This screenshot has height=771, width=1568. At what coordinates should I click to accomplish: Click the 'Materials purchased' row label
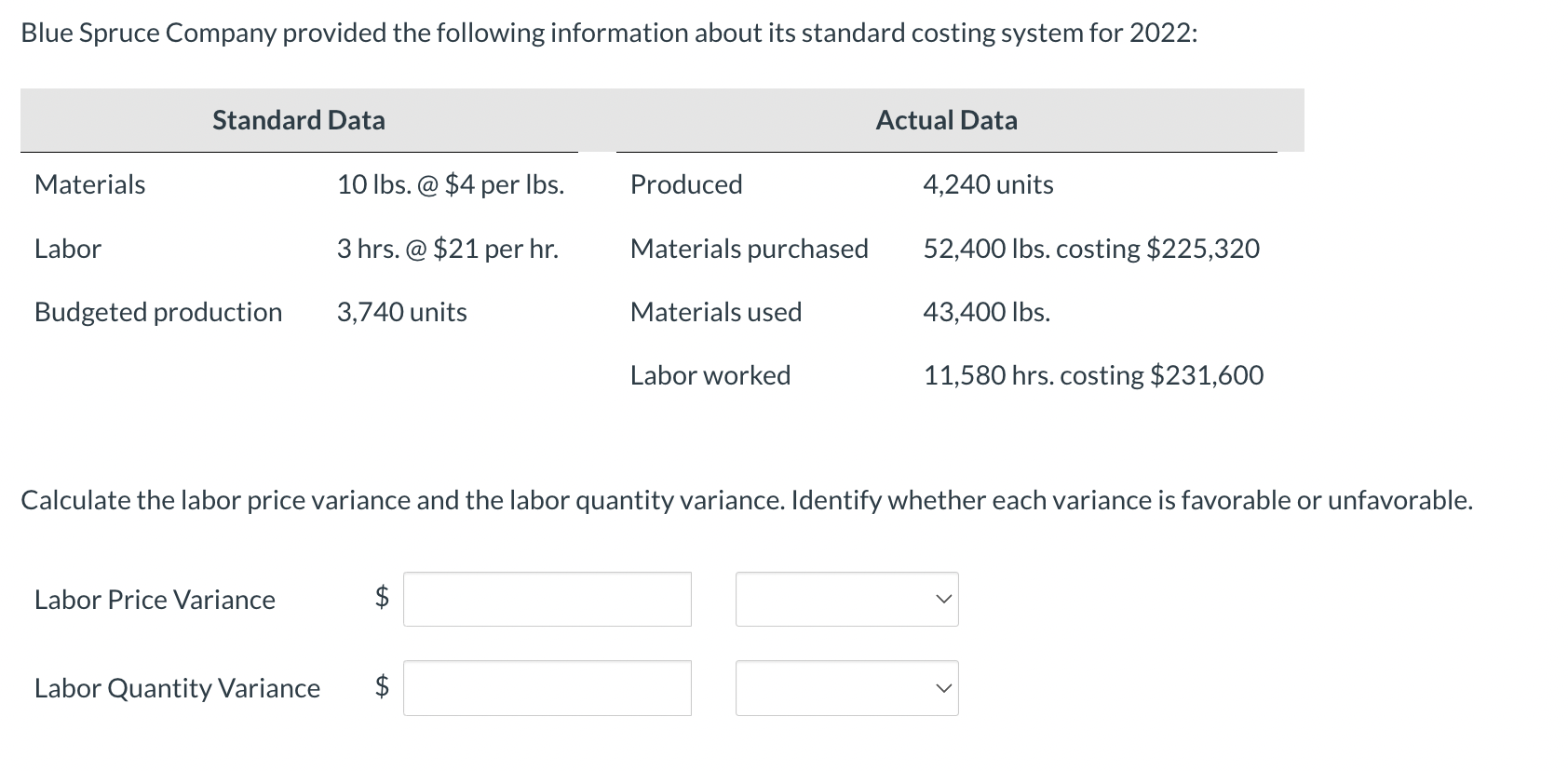(x=750, y=249)
